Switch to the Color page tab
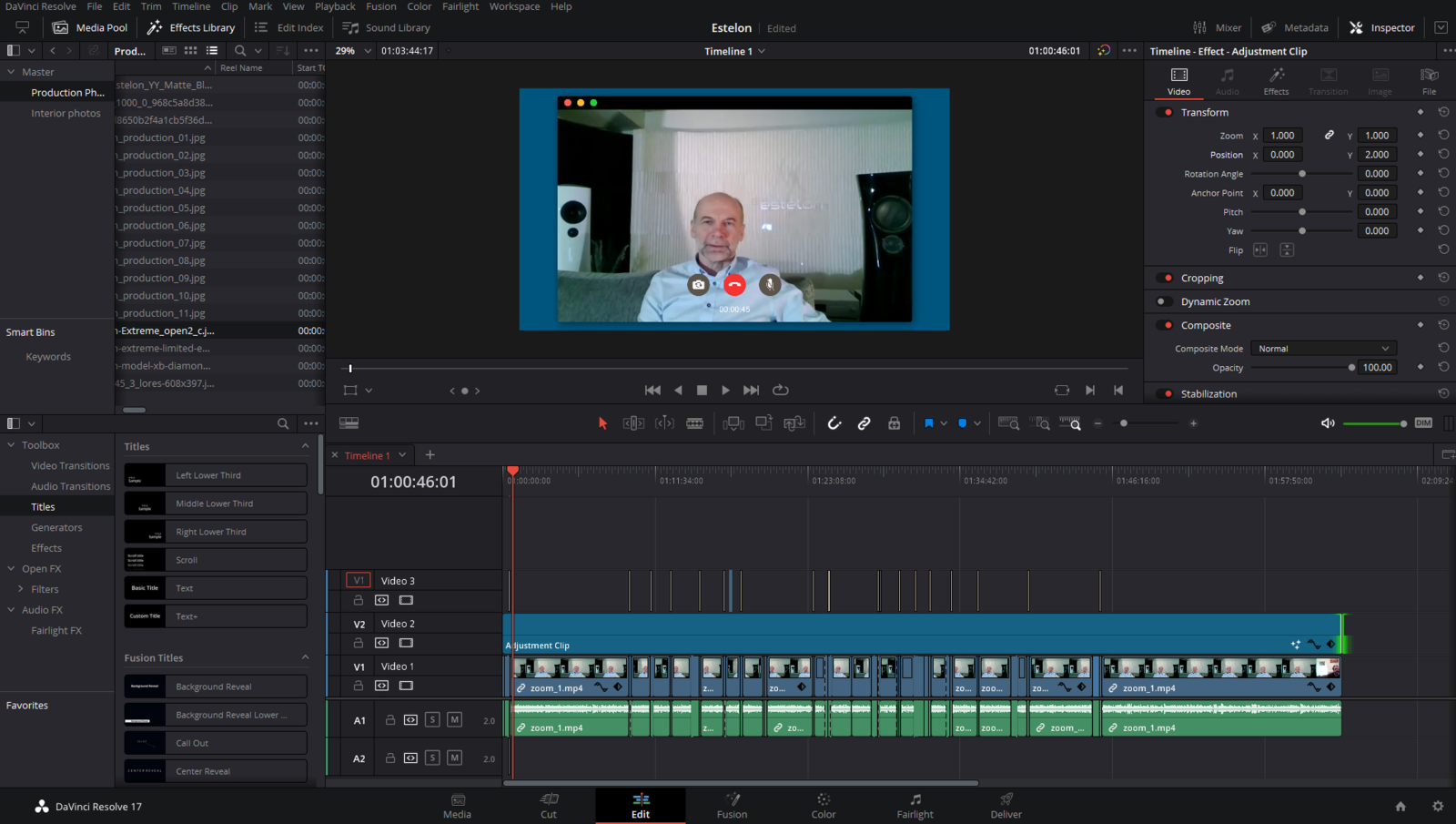This screenshot has width=1456, height=824. click(x=824, y=806)
